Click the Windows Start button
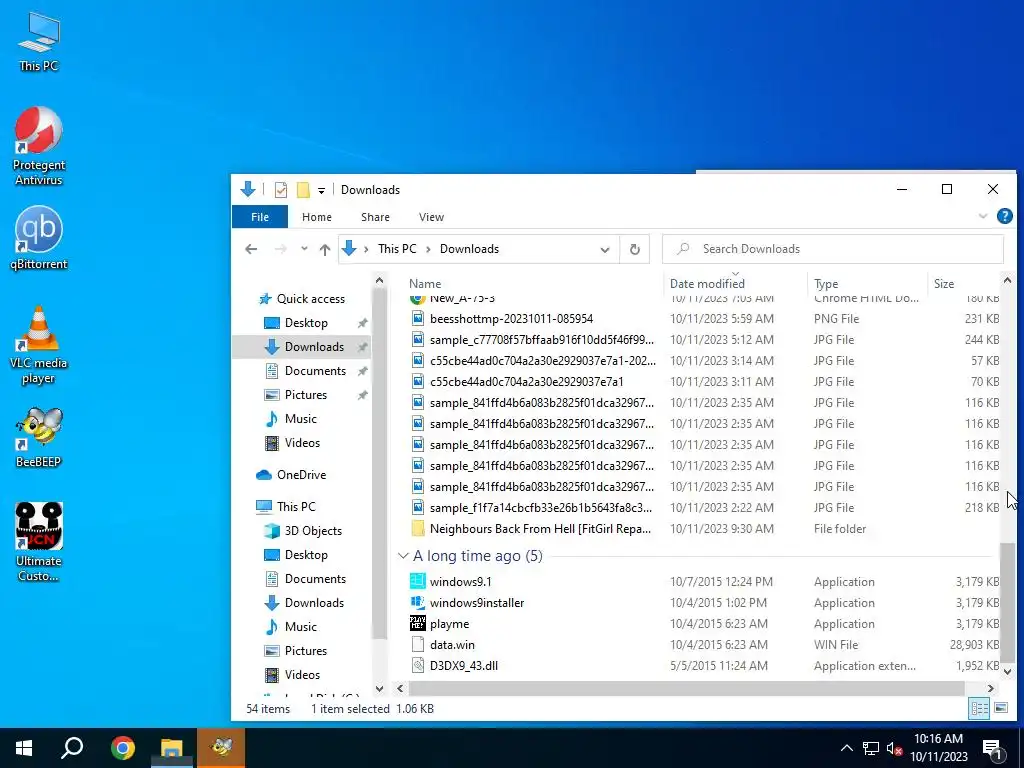This screenshot has width=1024, height=768. click(x=24, y=748)
